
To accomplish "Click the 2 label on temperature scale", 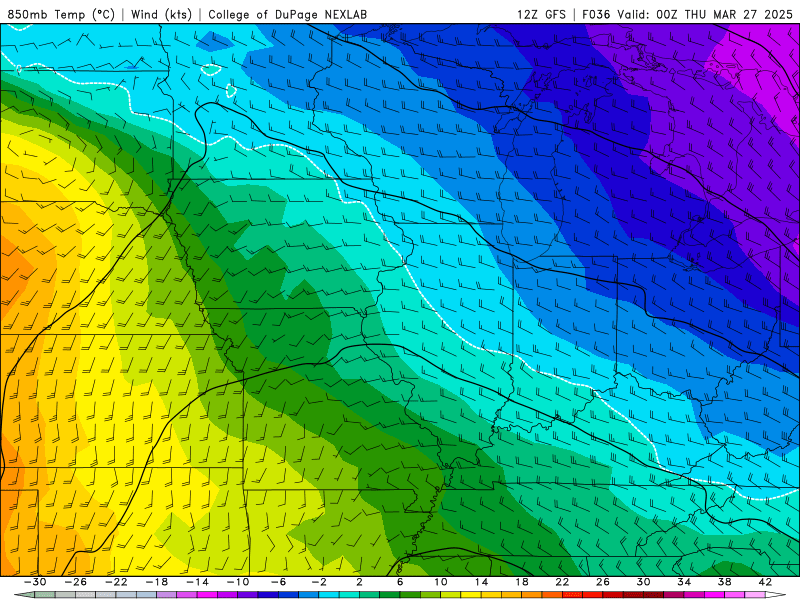I will pos(359,582).
